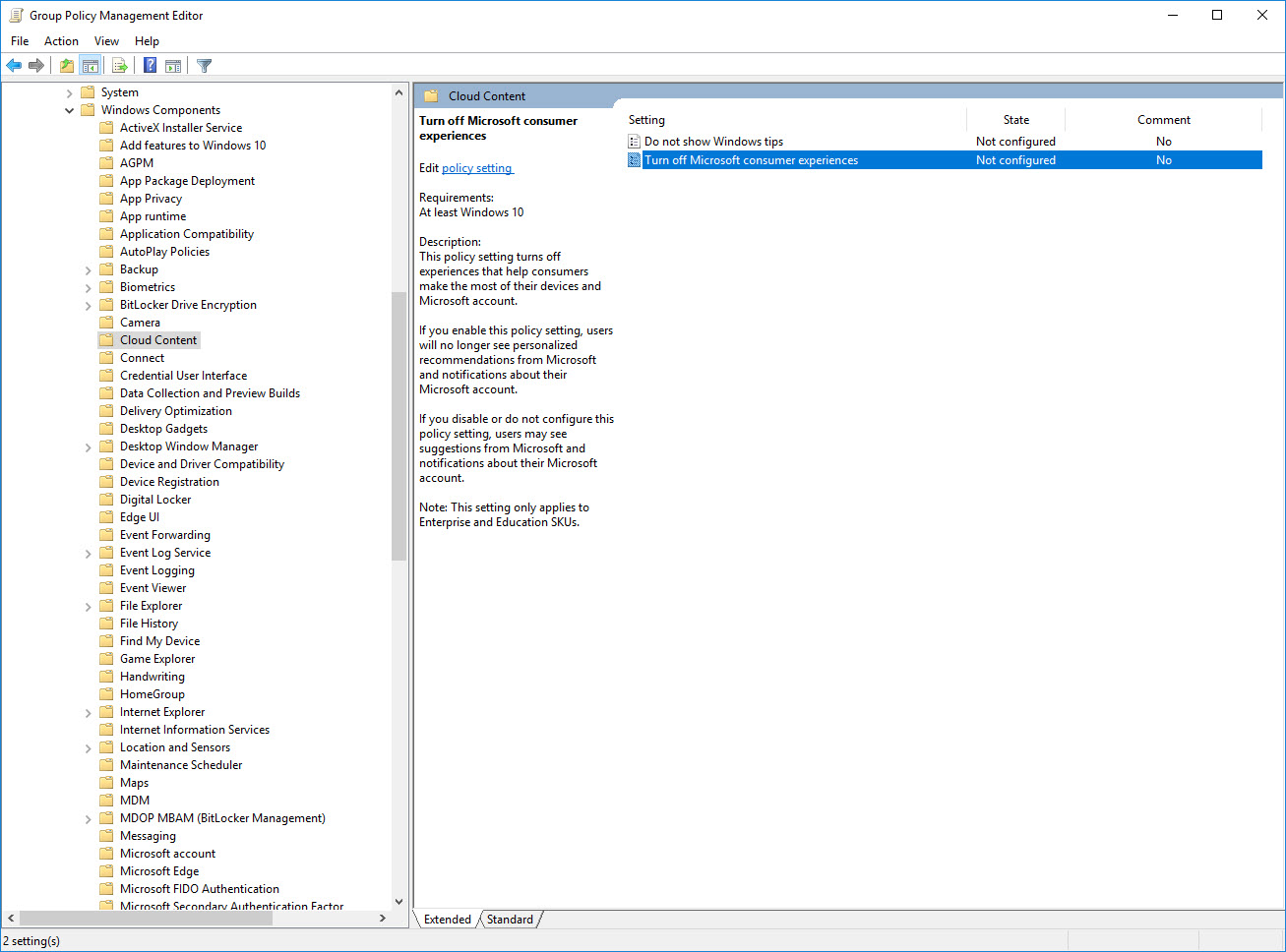Click folder icon next to Connect
Screen dimensions: 1286x952
pyautogui.click(x=107, y=358)
